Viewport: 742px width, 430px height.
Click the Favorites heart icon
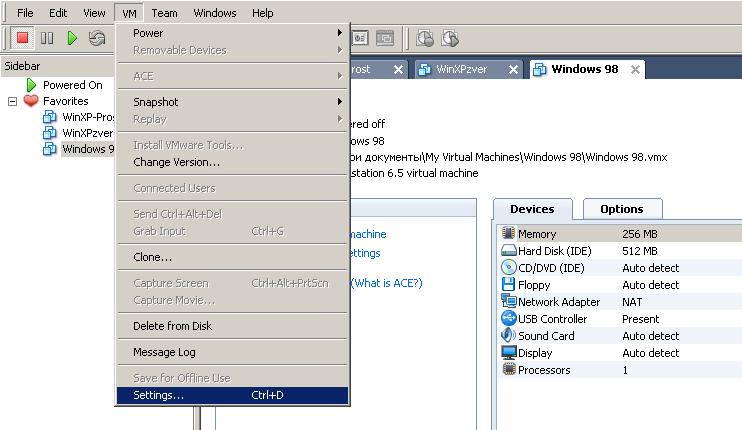[x=31, y=101]
